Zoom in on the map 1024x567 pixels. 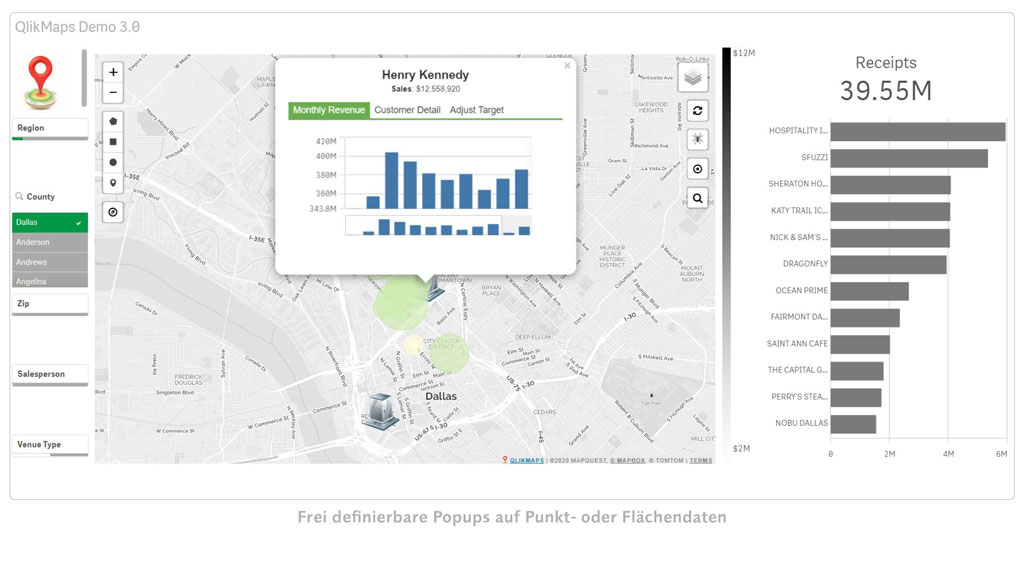point(113,73)
